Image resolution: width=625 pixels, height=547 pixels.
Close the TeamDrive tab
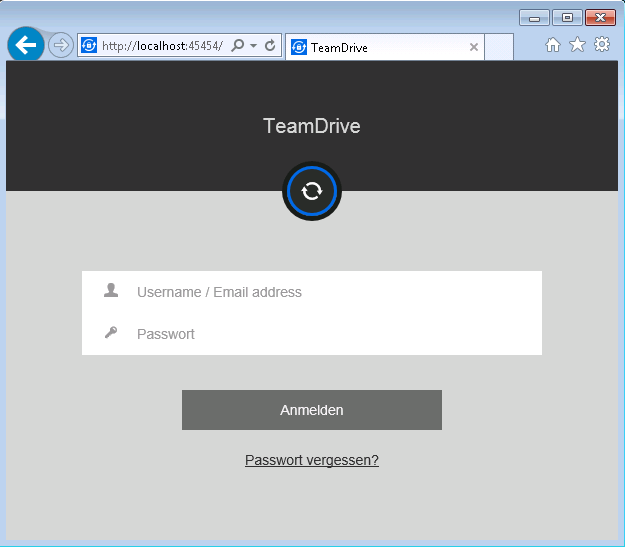pos(474,47)
